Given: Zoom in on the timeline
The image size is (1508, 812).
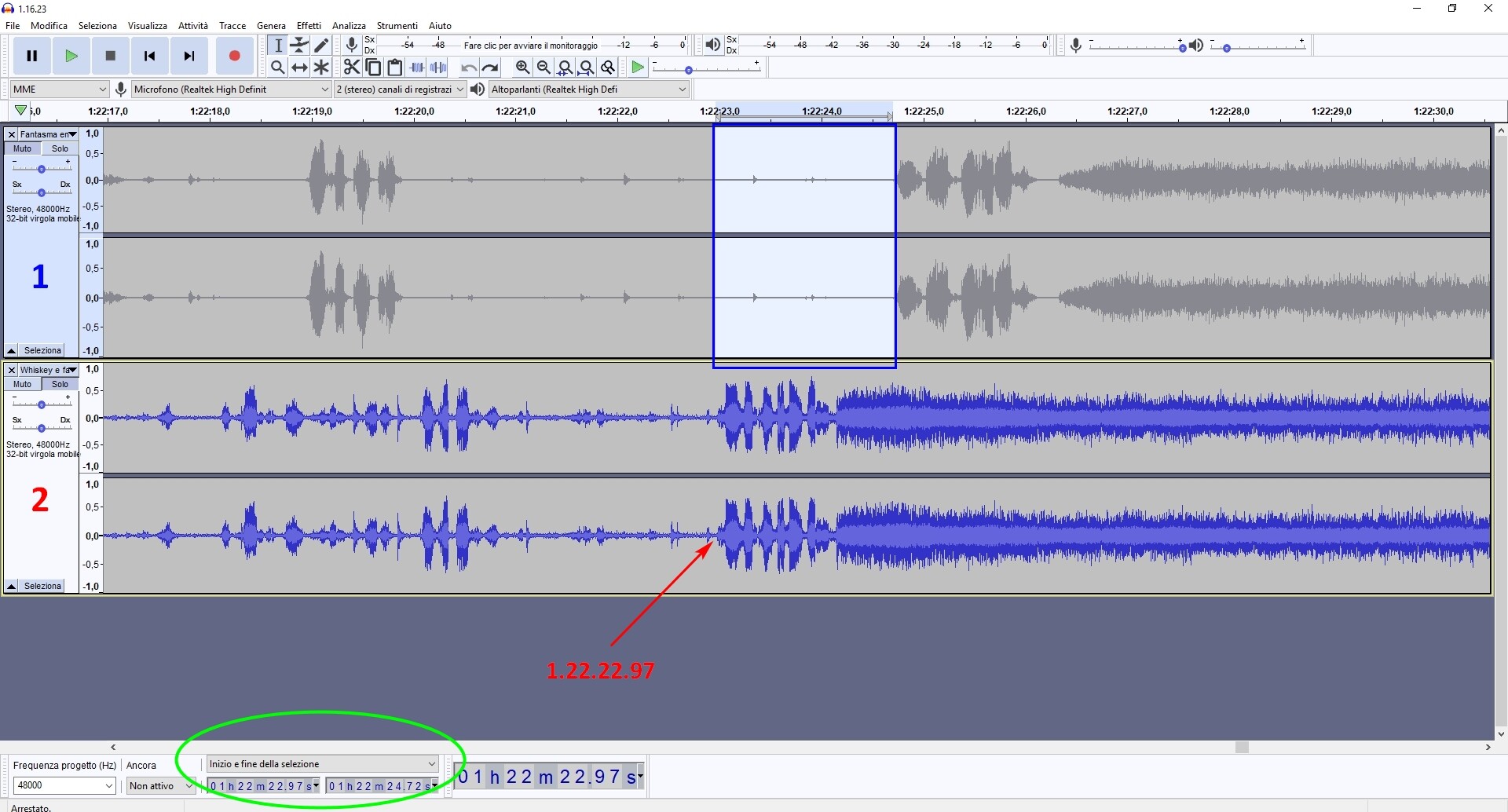Looking at the screenshot, I should (x=522, y=68).
